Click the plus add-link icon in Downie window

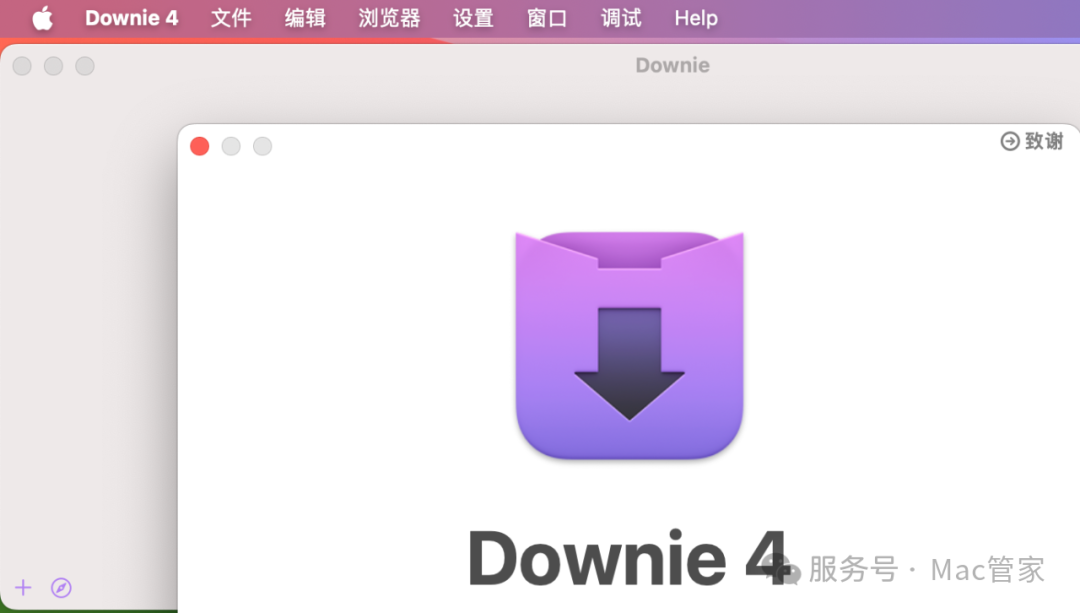click(x=23, y=588)
